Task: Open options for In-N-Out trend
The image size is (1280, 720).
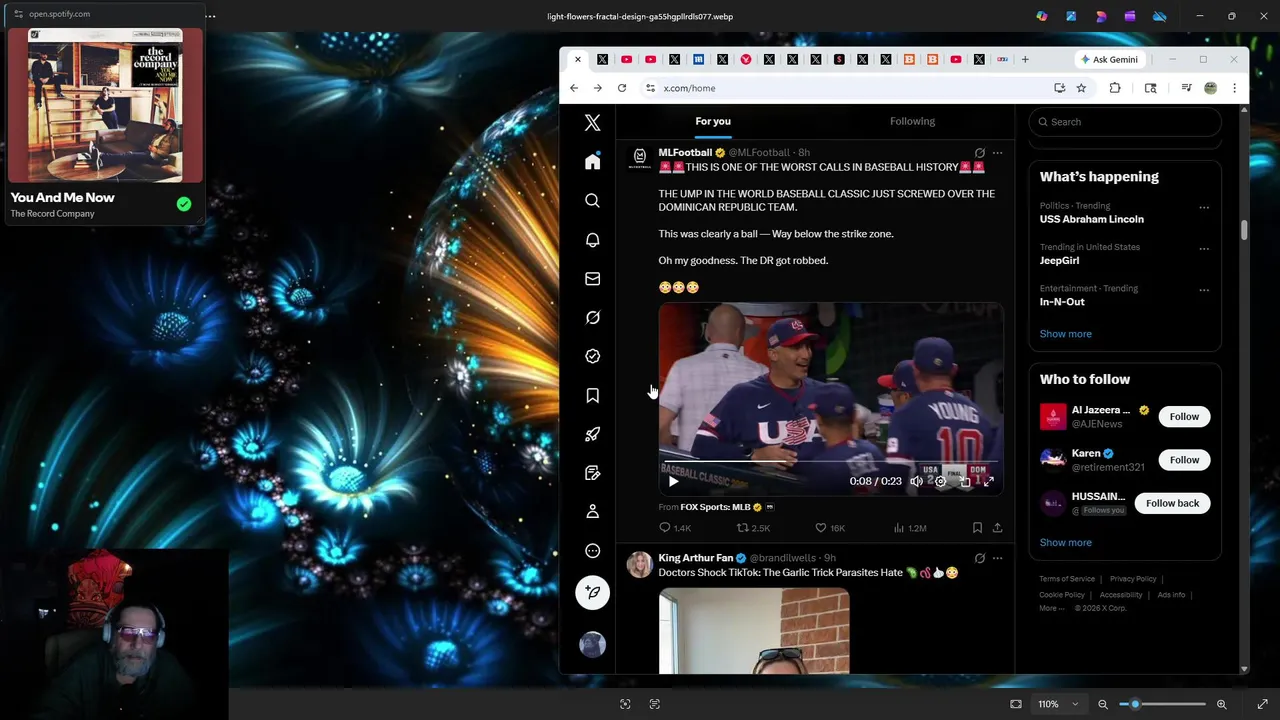Action: [1204, 290]
